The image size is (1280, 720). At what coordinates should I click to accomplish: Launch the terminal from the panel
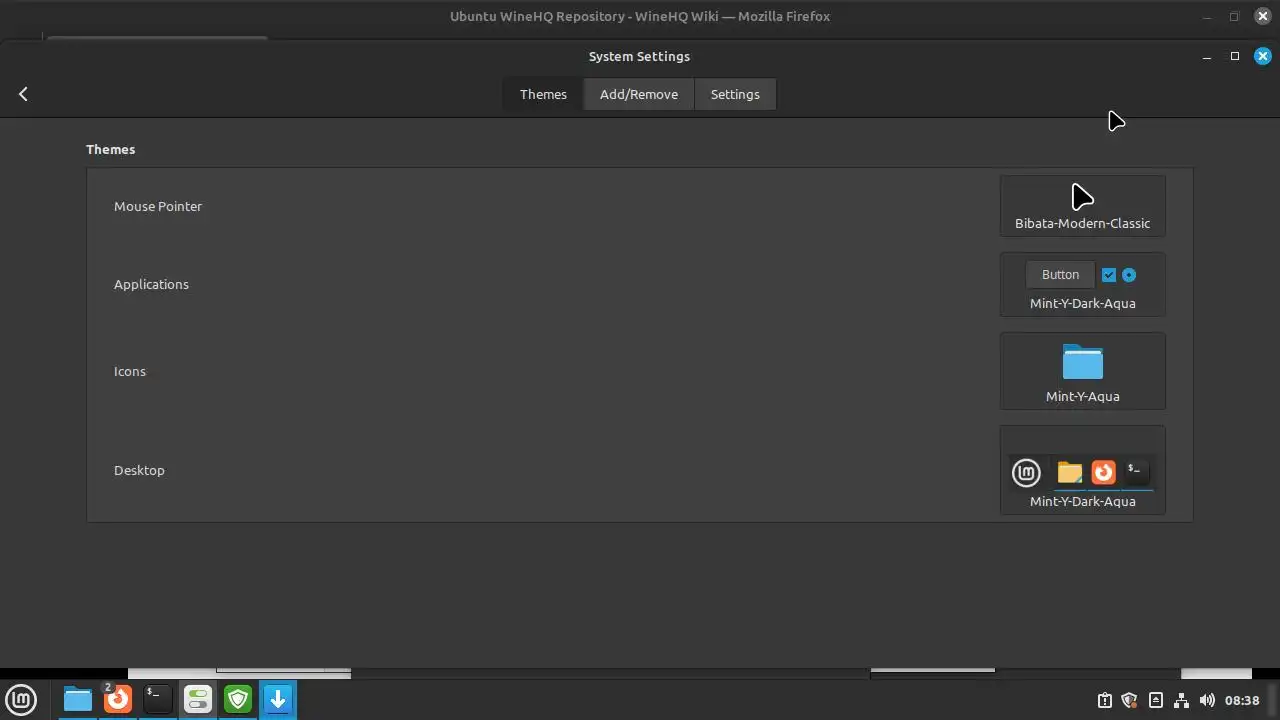click(x=158, y=699)
